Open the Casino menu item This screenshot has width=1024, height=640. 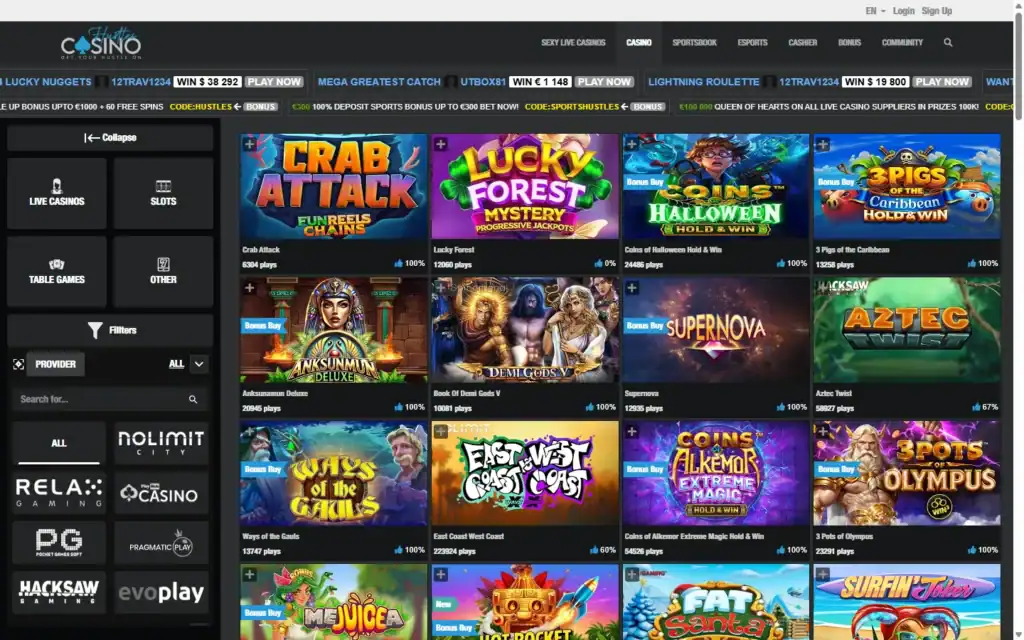click(639, 42)
